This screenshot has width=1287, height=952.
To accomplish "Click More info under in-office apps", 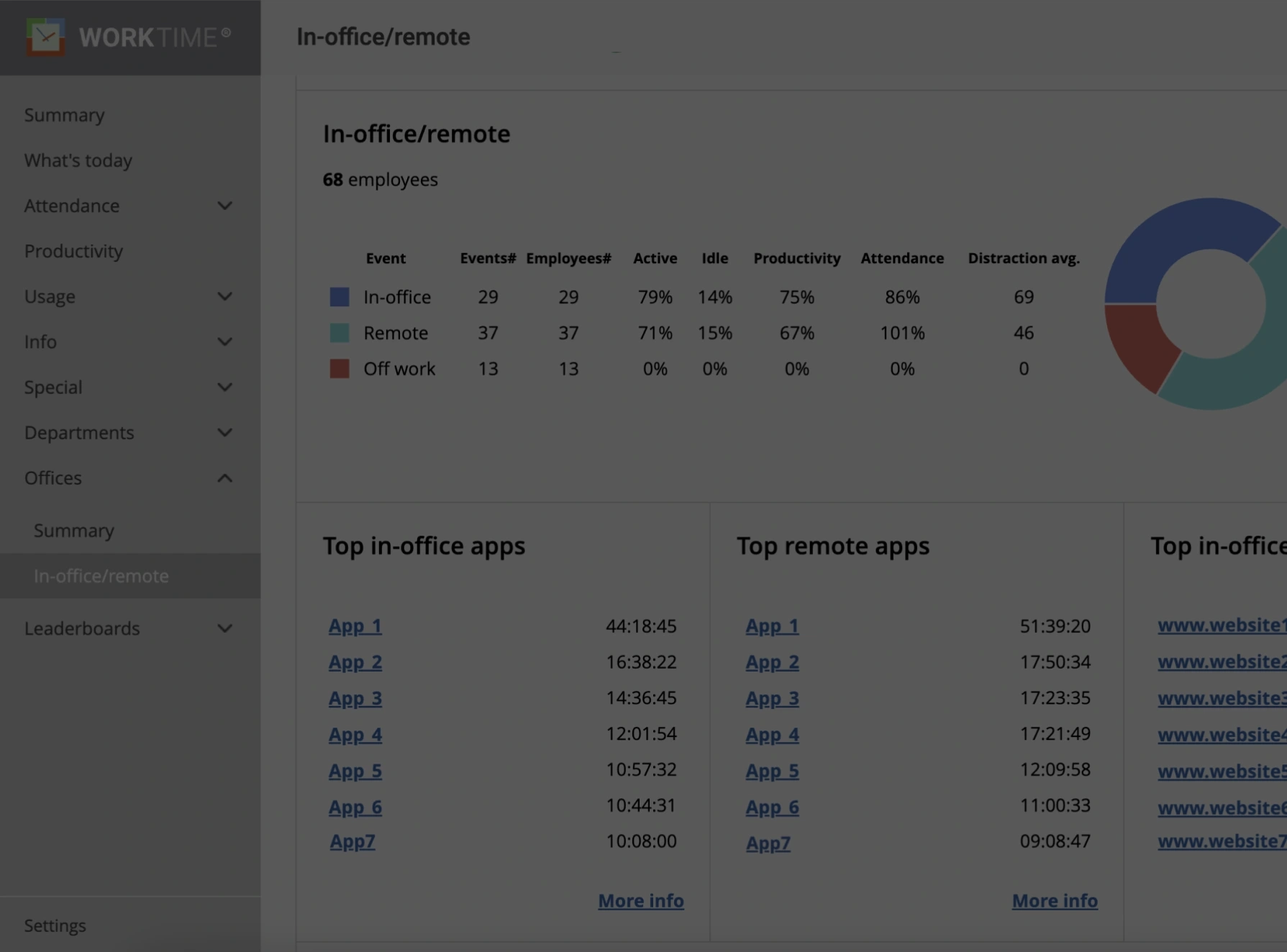I will click(641, 901).
